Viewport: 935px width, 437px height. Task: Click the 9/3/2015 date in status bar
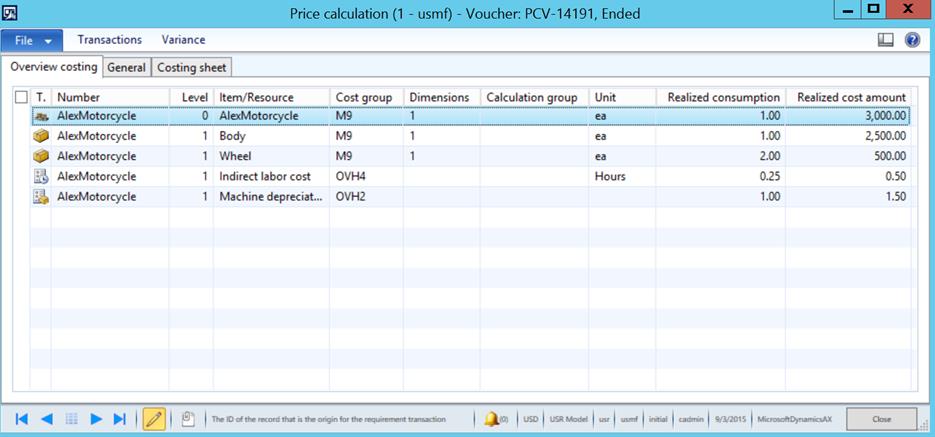click(730, 419)
